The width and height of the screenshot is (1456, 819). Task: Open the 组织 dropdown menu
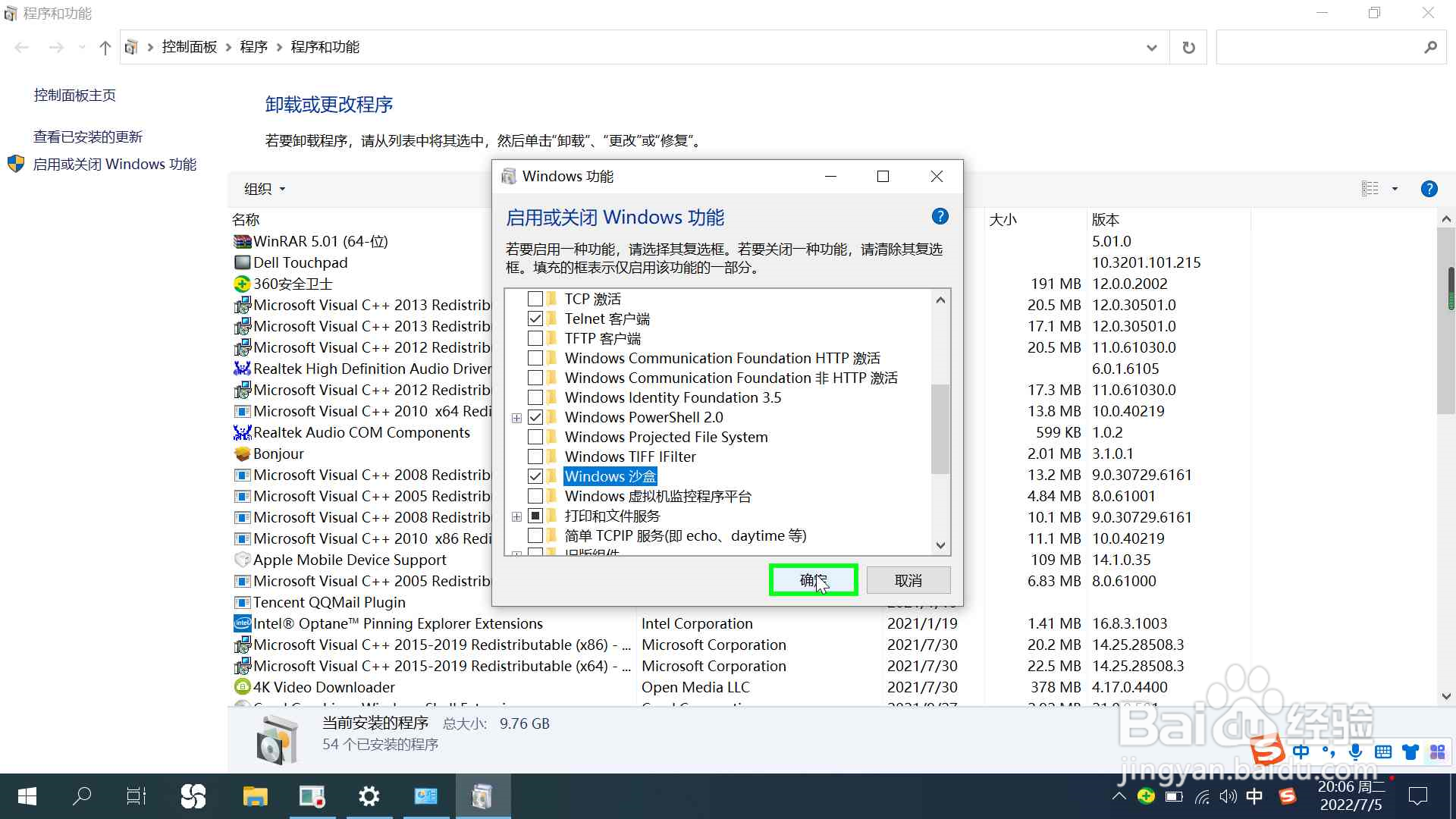tap(265, 189)
